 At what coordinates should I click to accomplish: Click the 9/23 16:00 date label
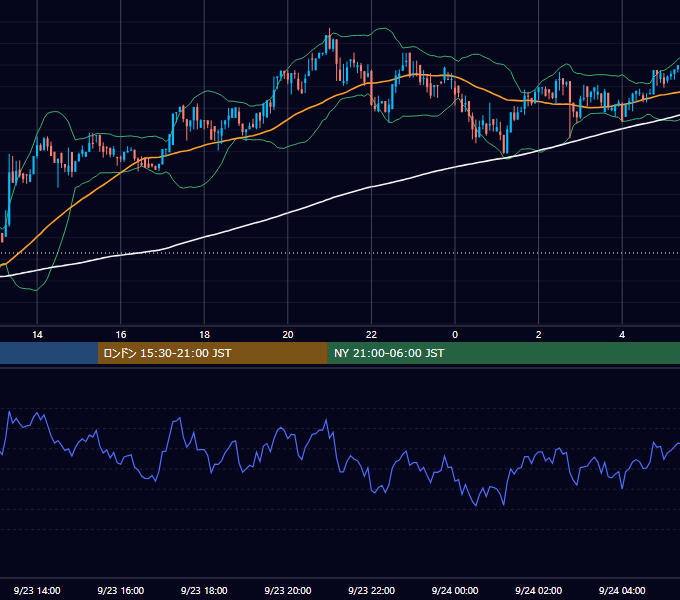pyautogui.click(x=121, y=590)
